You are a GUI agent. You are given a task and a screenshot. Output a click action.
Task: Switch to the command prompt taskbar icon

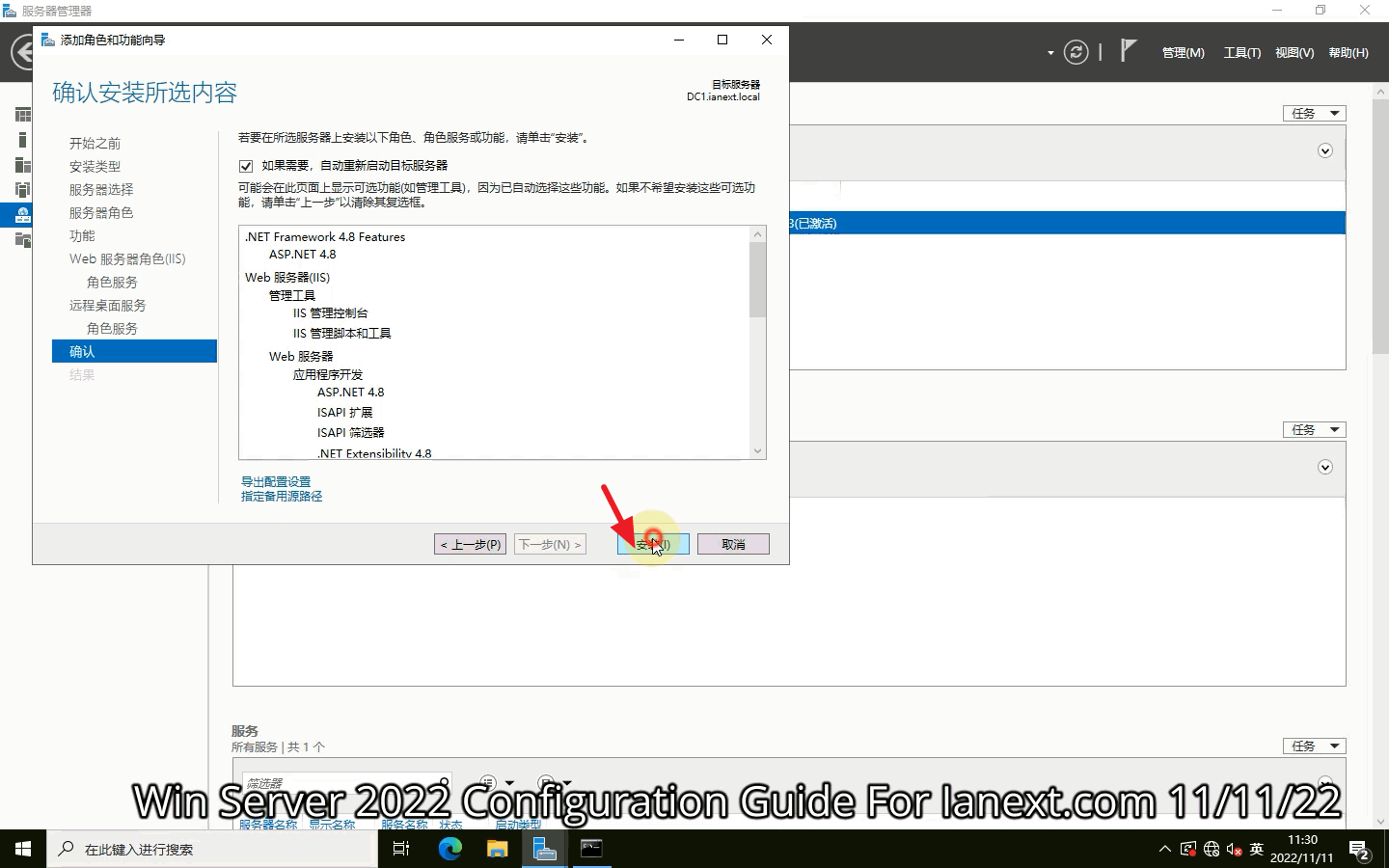coord(591,849)
